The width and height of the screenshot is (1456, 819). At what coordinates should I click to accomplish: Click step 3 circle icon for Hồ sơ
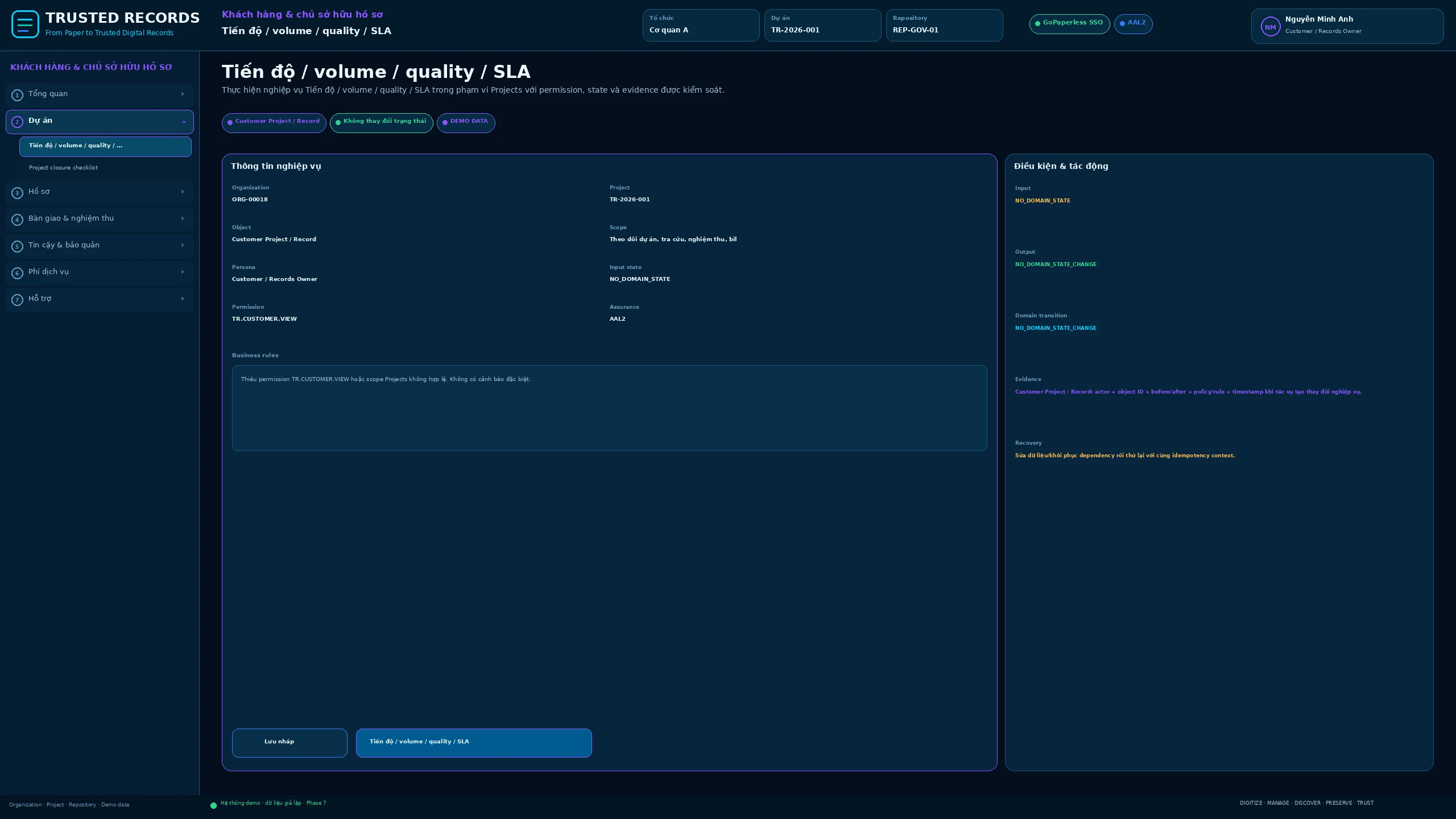point(17,193)
